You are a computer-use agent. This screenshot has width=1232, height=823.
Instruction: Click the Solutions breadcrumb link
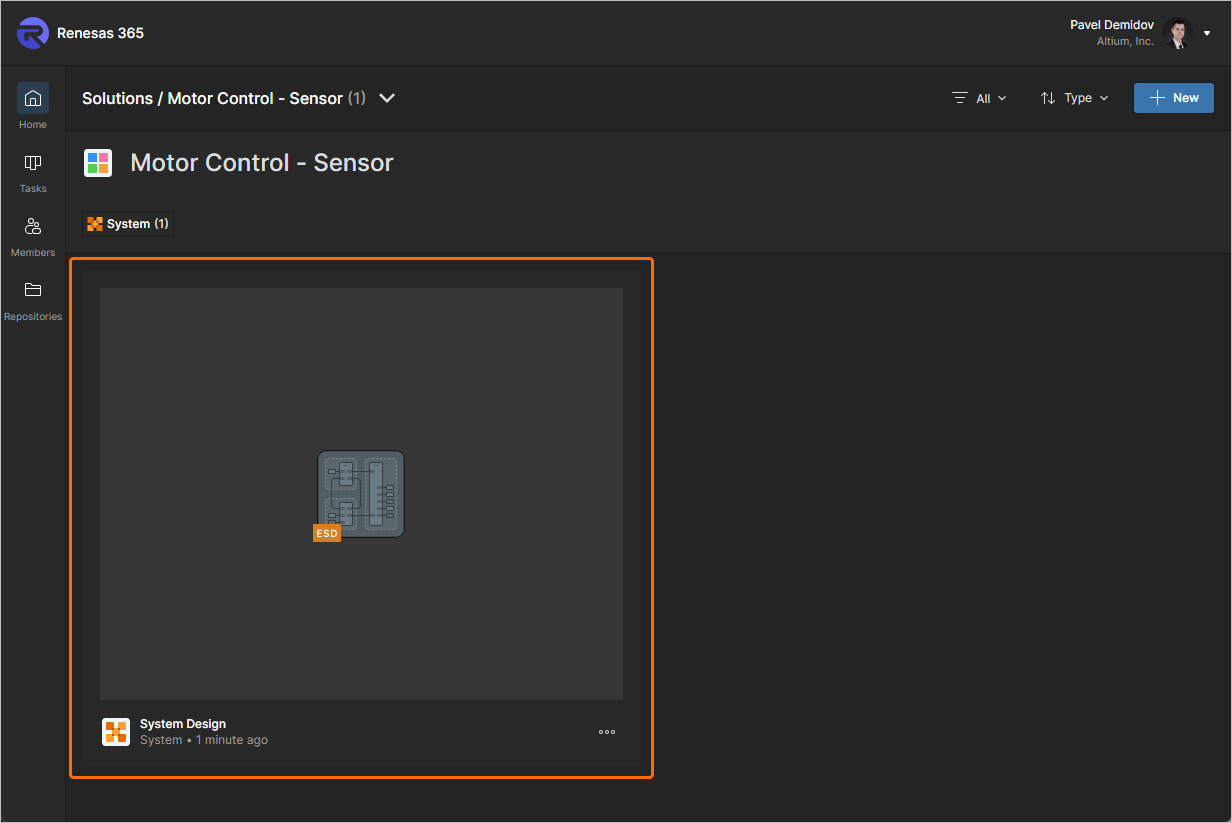point(117,98)
